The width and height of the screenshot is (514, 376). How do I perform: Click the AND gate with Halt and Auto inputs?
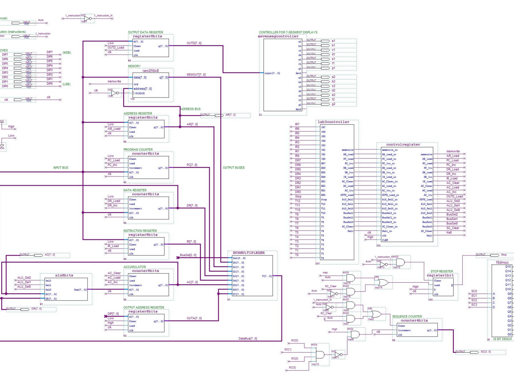coord(351,278)
